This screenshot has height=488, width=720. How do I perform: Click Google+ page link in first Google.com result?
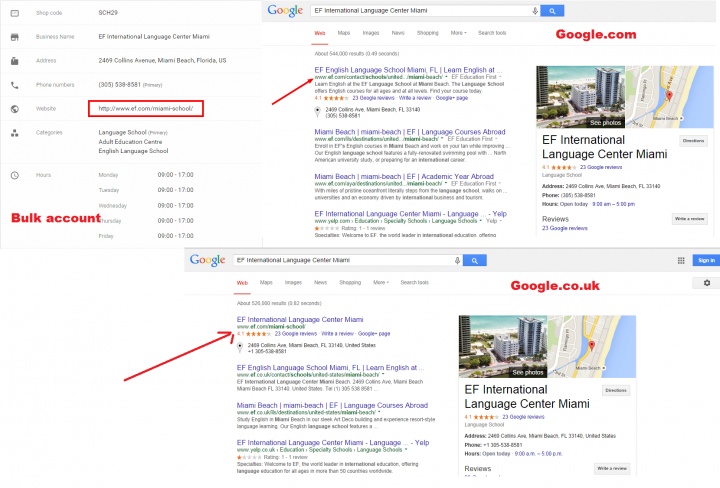coord(452,98)
